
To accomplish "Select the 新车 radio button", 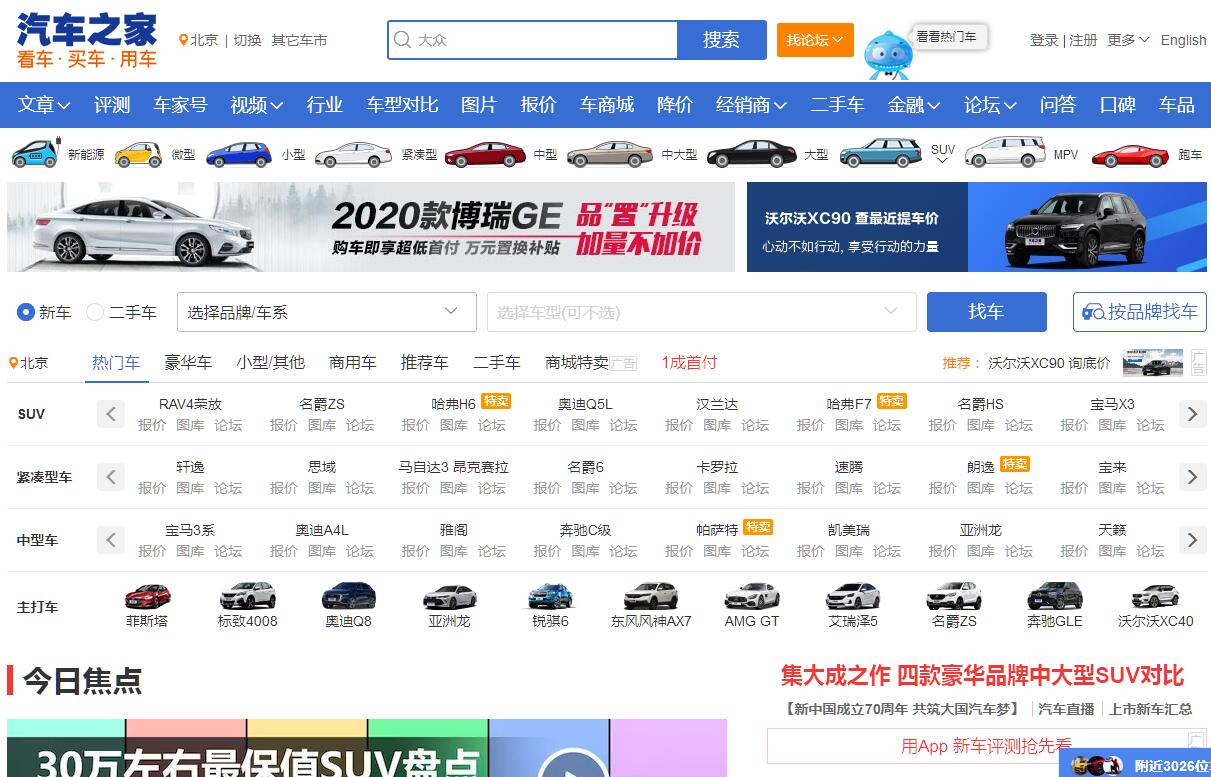I will point(26,312).
